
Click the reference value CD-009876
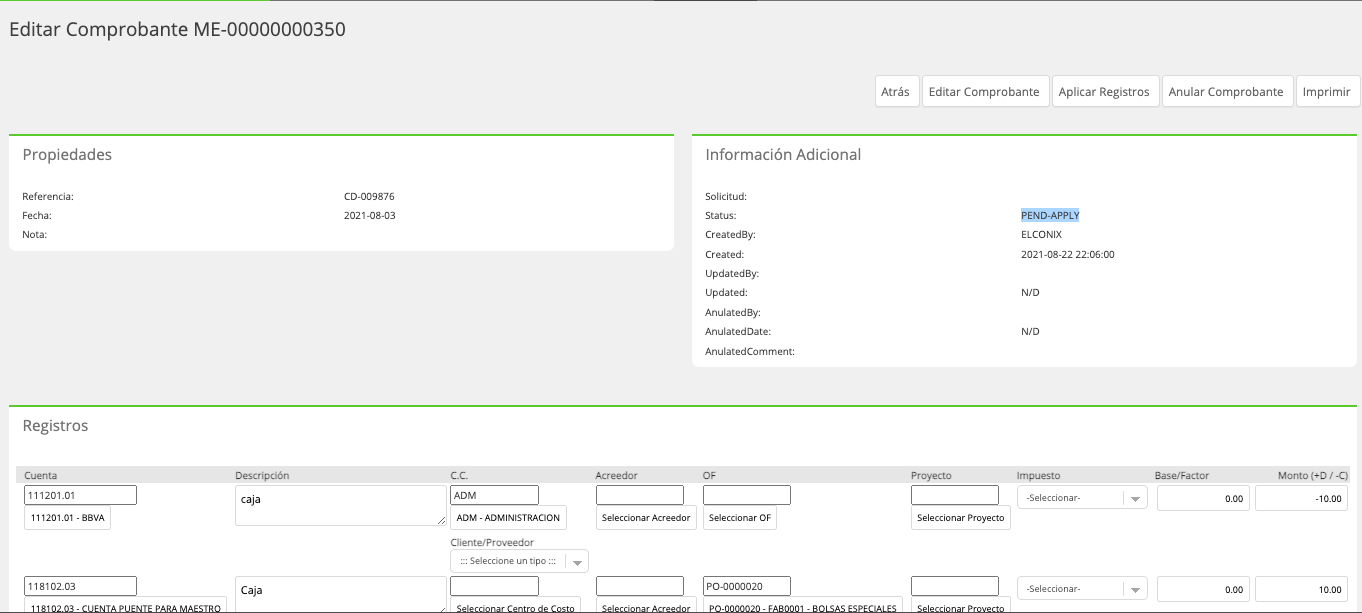[x=369, y=196]
